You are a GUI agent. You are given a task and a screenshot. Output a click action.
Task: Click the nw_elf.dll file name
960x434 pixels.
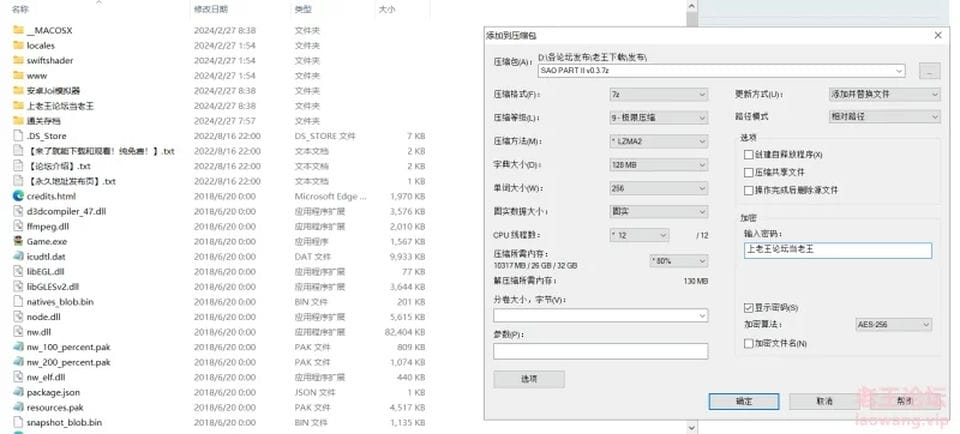tap(46, 377)
